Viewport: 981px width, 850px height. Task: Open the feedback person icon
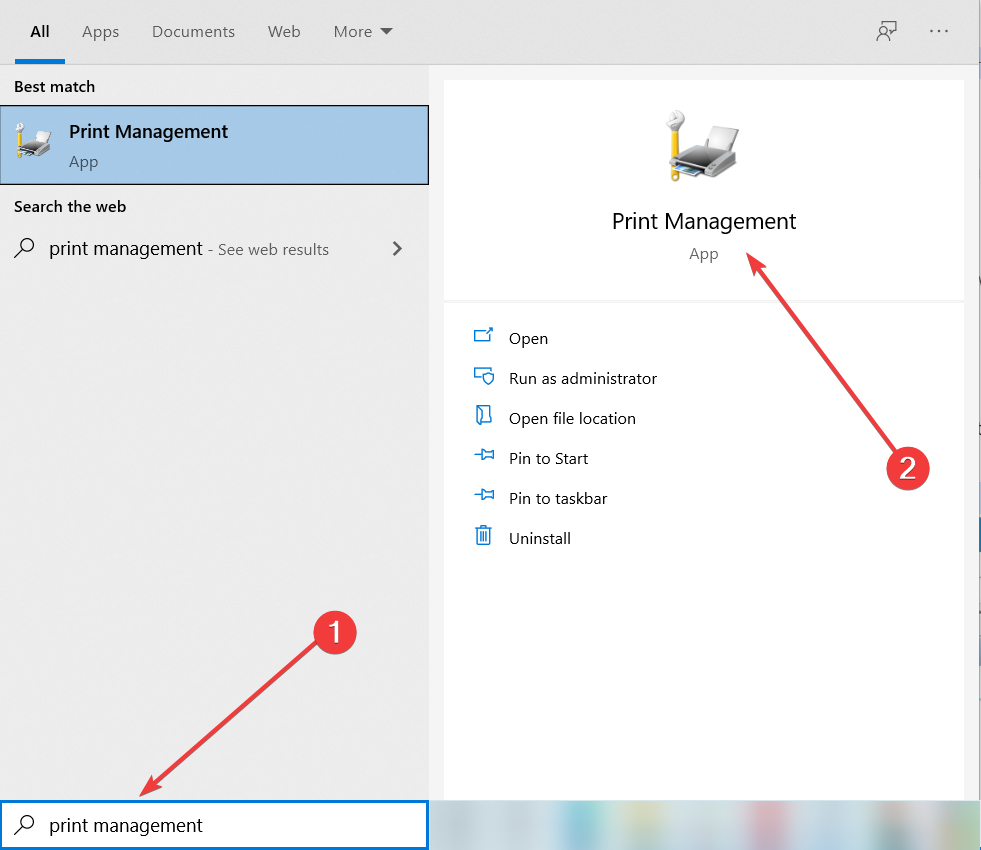[886, 31]
